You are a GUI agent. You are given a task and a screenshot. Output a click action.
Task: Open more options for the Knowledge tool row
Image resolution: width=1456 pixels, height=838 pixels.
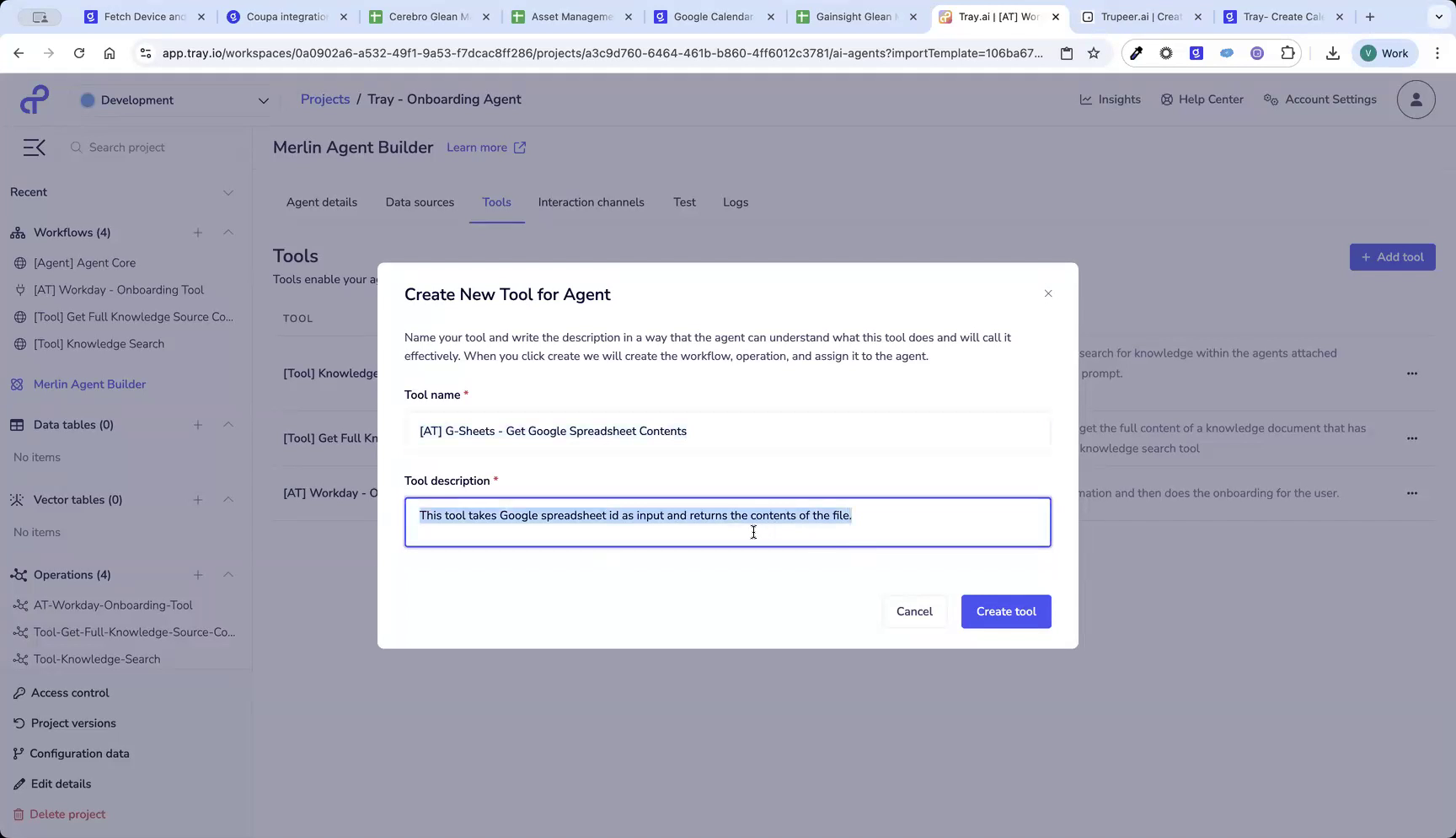point(1412,373)
